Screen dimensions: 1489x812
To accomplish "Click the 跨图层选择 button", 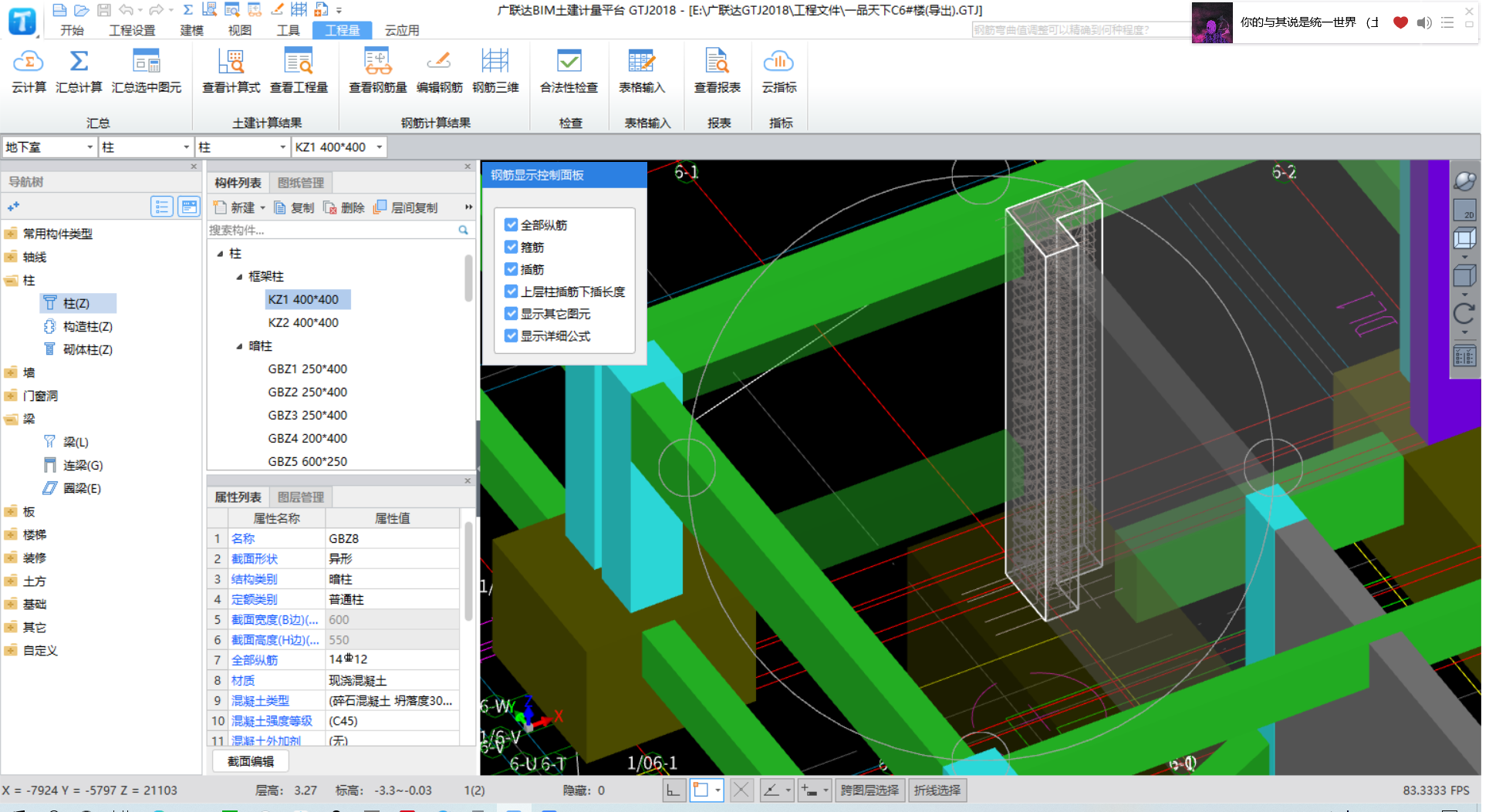I will [x=869, y=790].
